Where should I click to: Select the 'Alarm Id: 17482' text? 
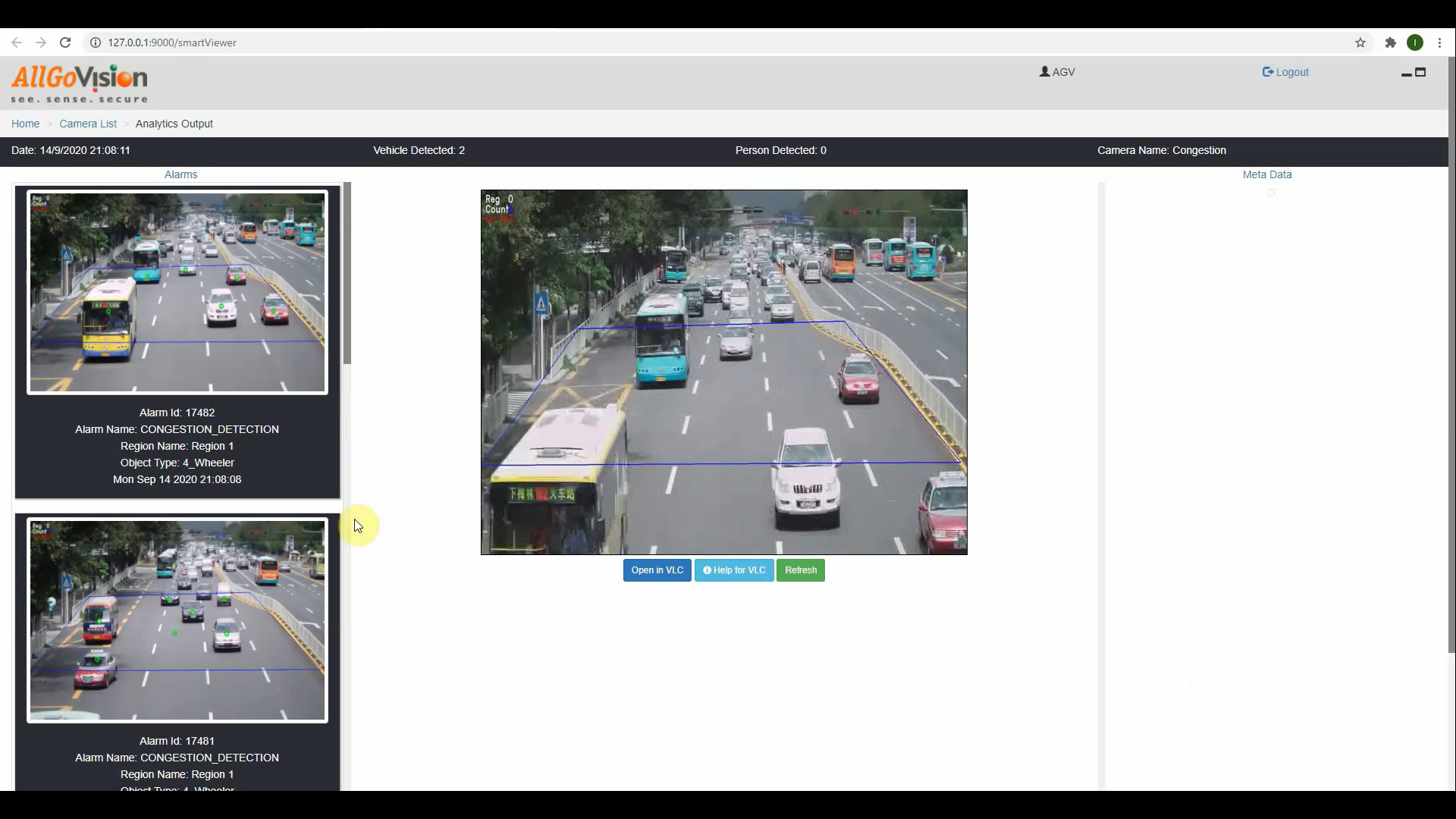pyautogui.click(x=177, y=413)
